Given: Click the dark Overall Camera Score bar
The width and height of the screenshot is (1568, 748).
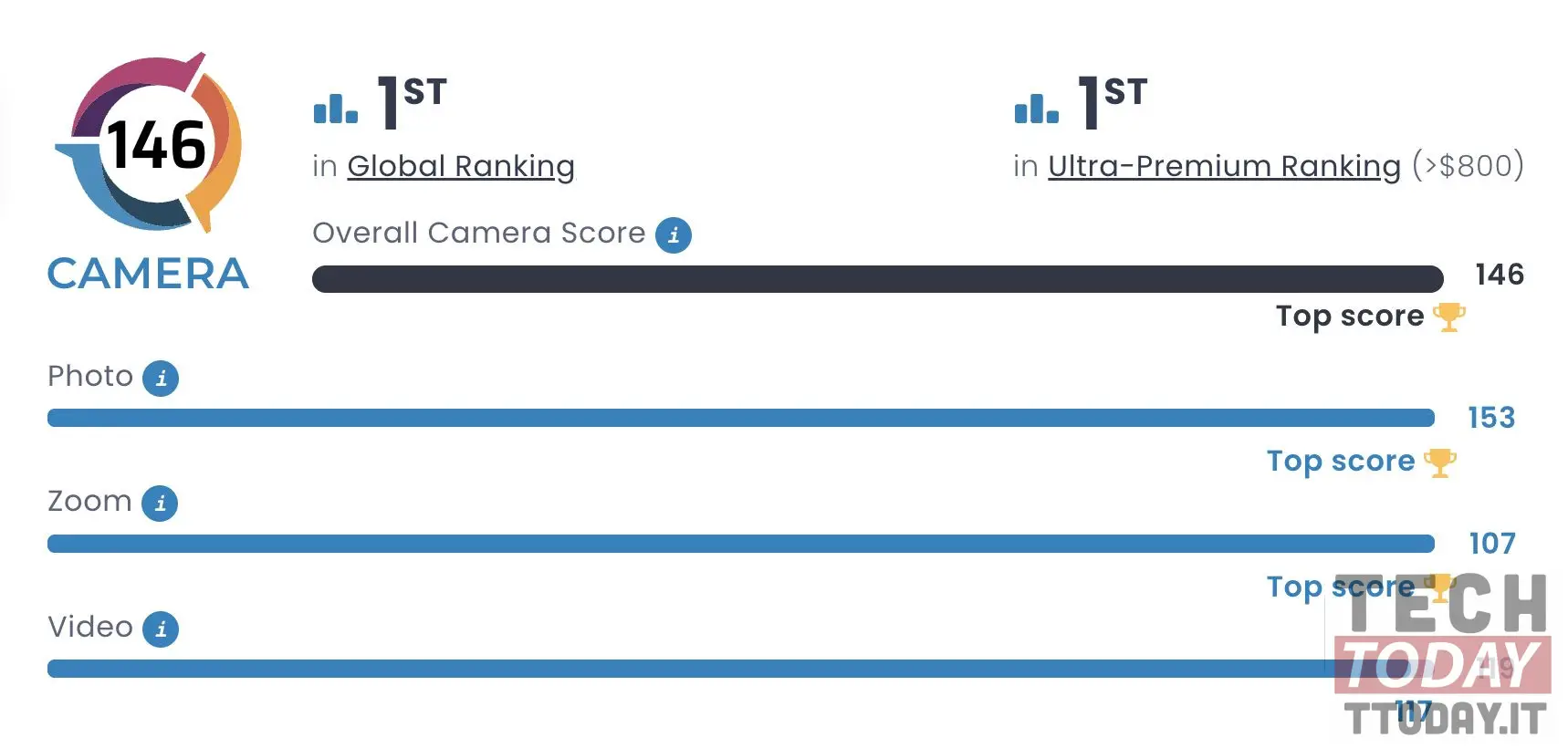Looking at the screenshot, I should (878, 279).
